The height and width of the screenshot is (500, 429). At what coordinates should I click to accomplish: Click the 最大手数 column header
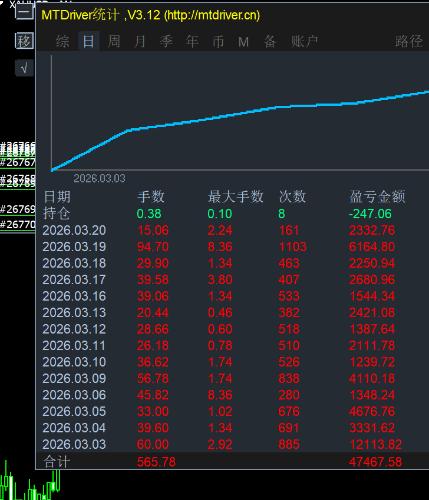pos(236,197)
